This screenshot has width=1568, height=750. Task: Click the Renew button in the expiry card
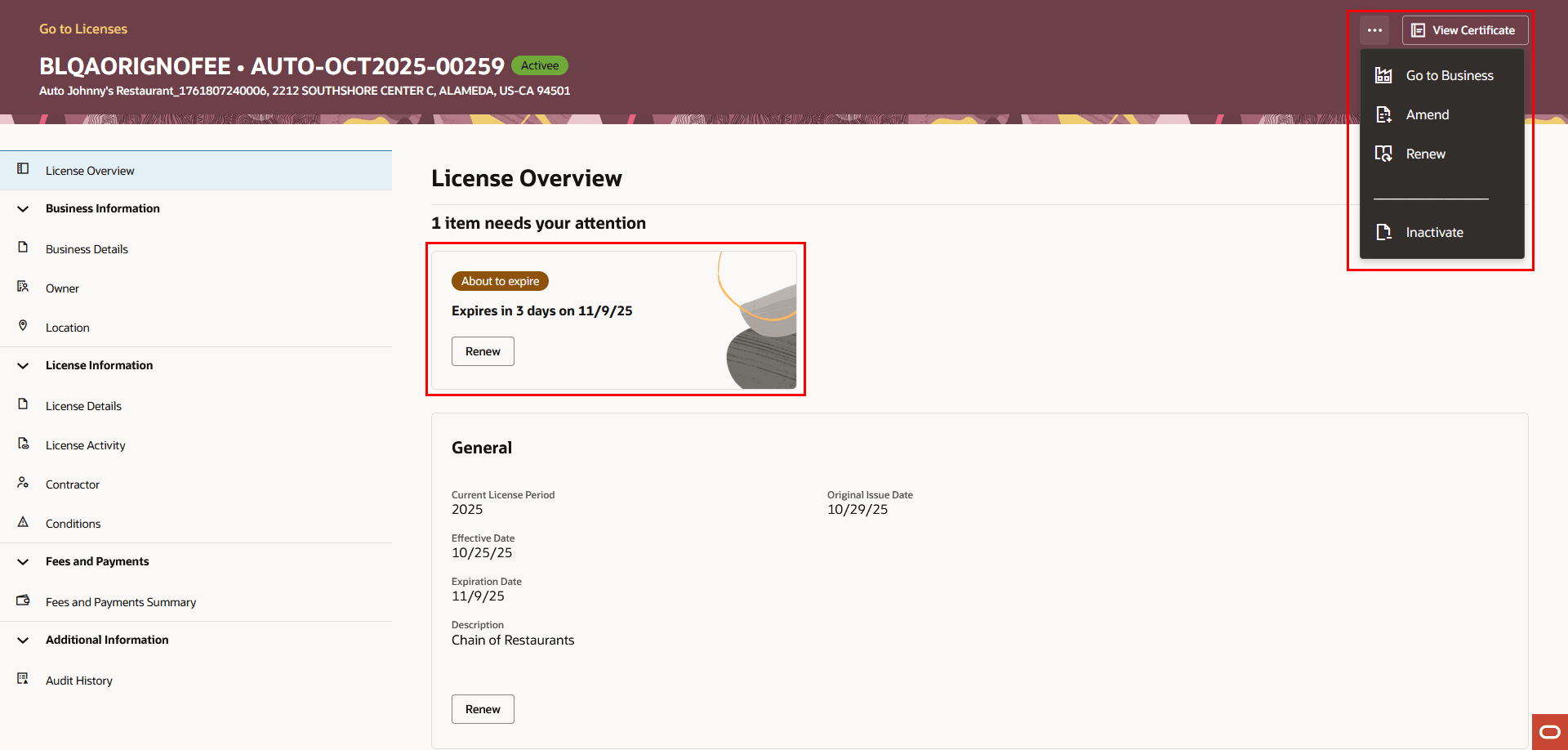point(482,350)
